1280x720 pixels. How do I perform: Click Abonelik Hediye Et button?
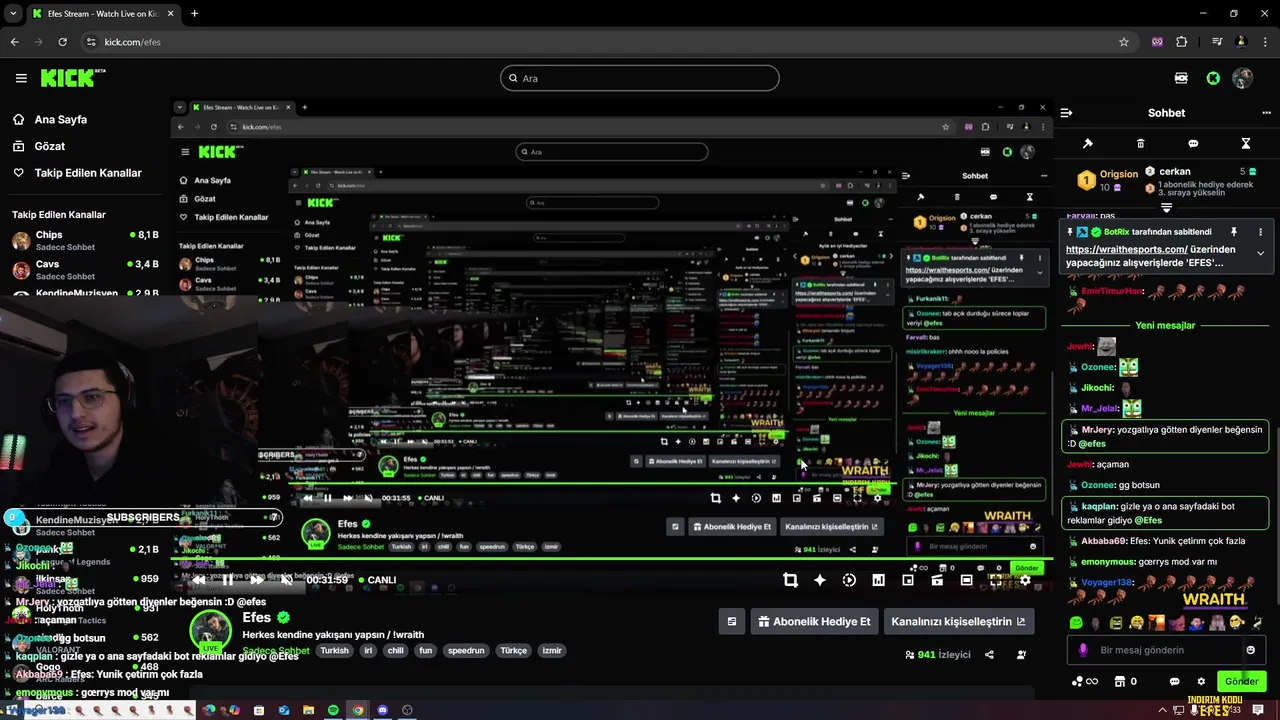click(x=815, y=621)
